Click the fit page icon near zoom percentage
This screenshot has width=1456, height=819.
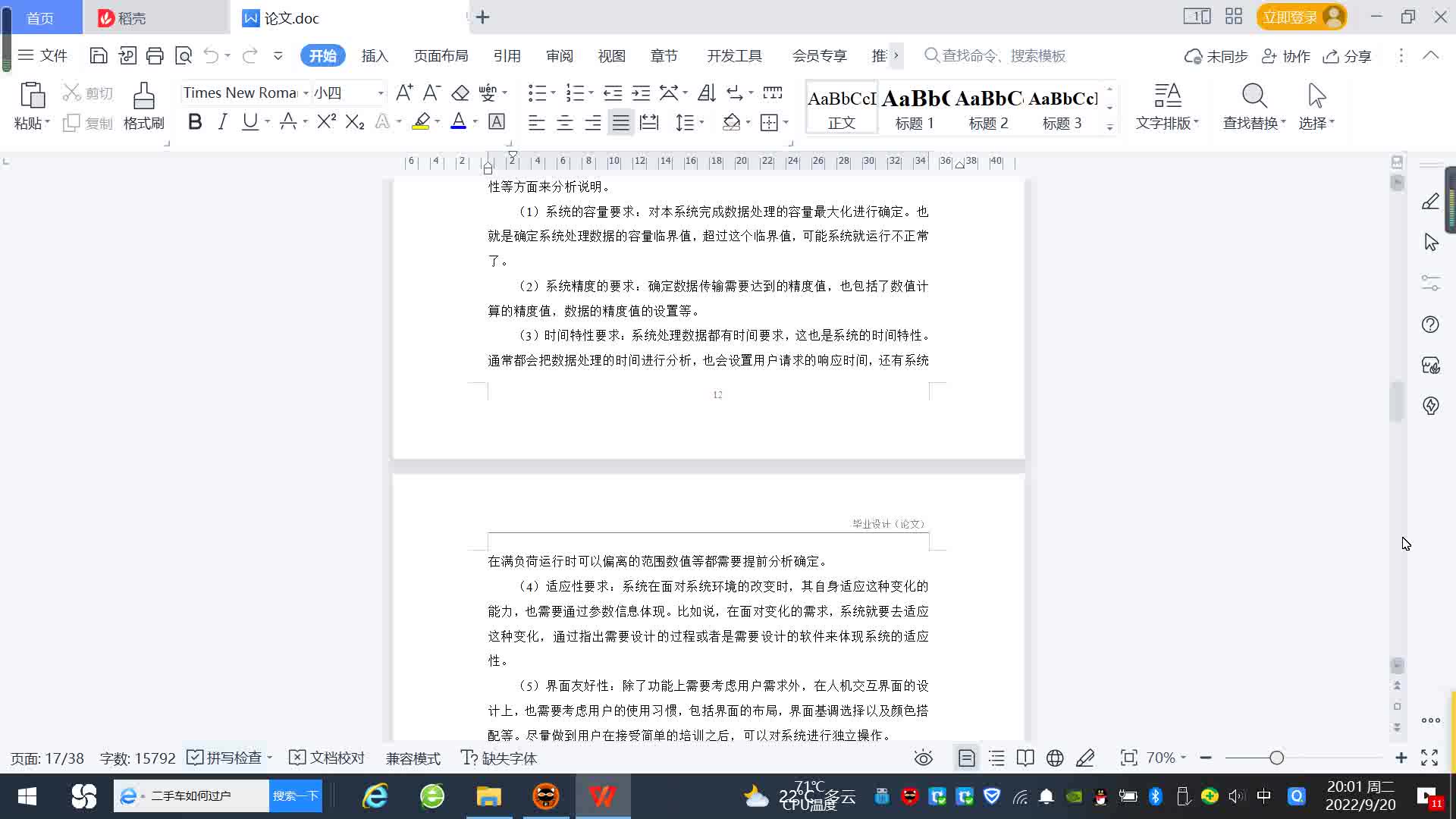pyautogui.click(x=1128, y=758)
